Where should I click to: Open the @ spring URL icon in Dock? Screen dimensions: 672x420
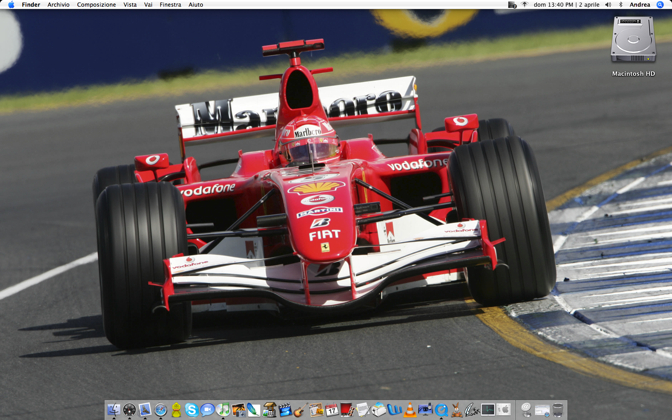tap(526, 410)
